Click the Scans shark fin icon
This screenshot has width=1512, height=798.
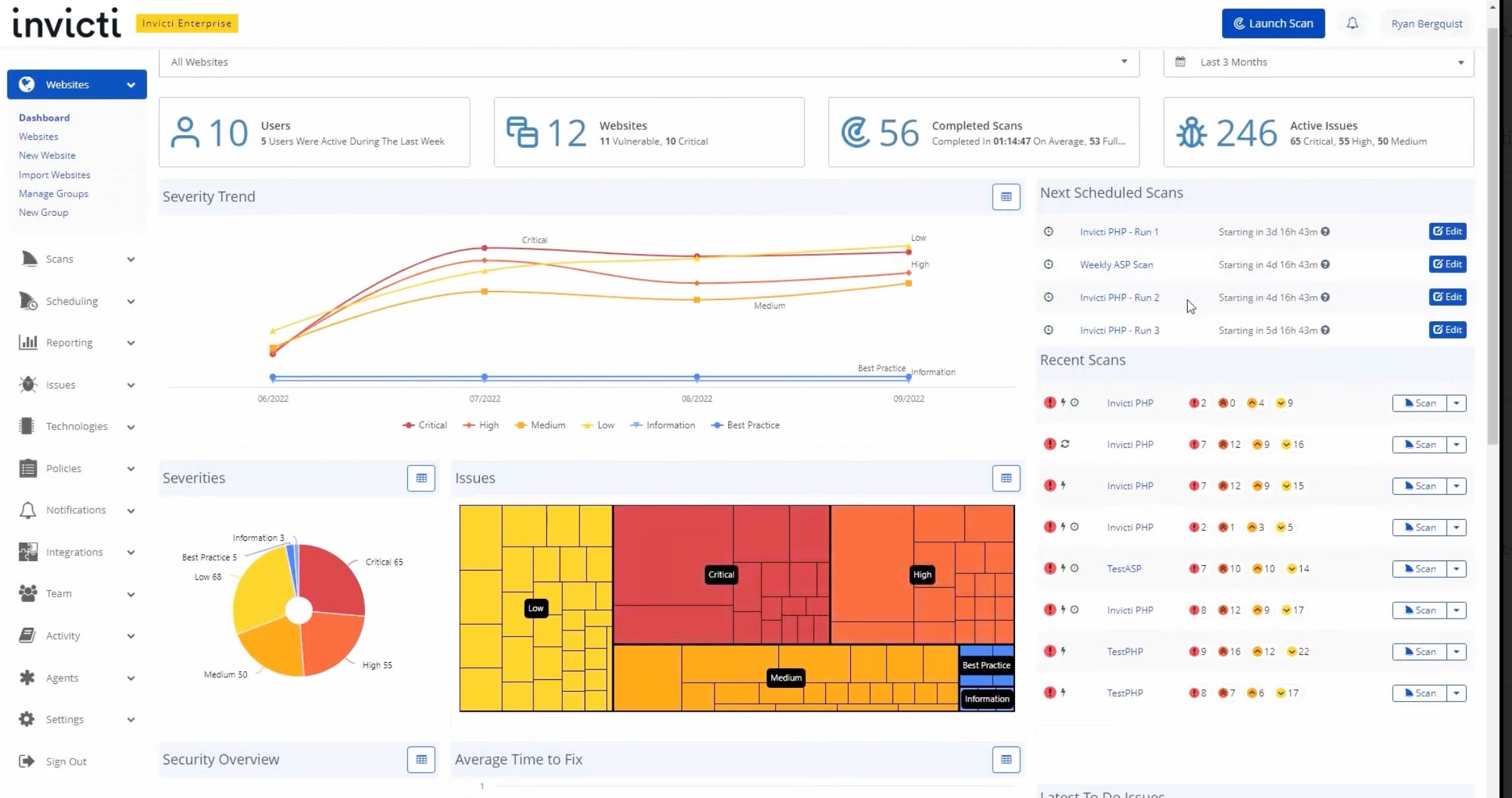pos(28,259)
